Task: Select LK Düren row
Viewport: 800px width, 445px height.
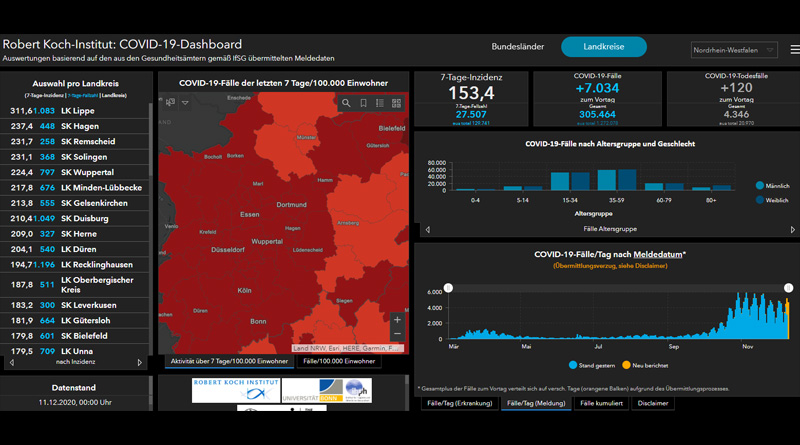Action: pos(74,249)
